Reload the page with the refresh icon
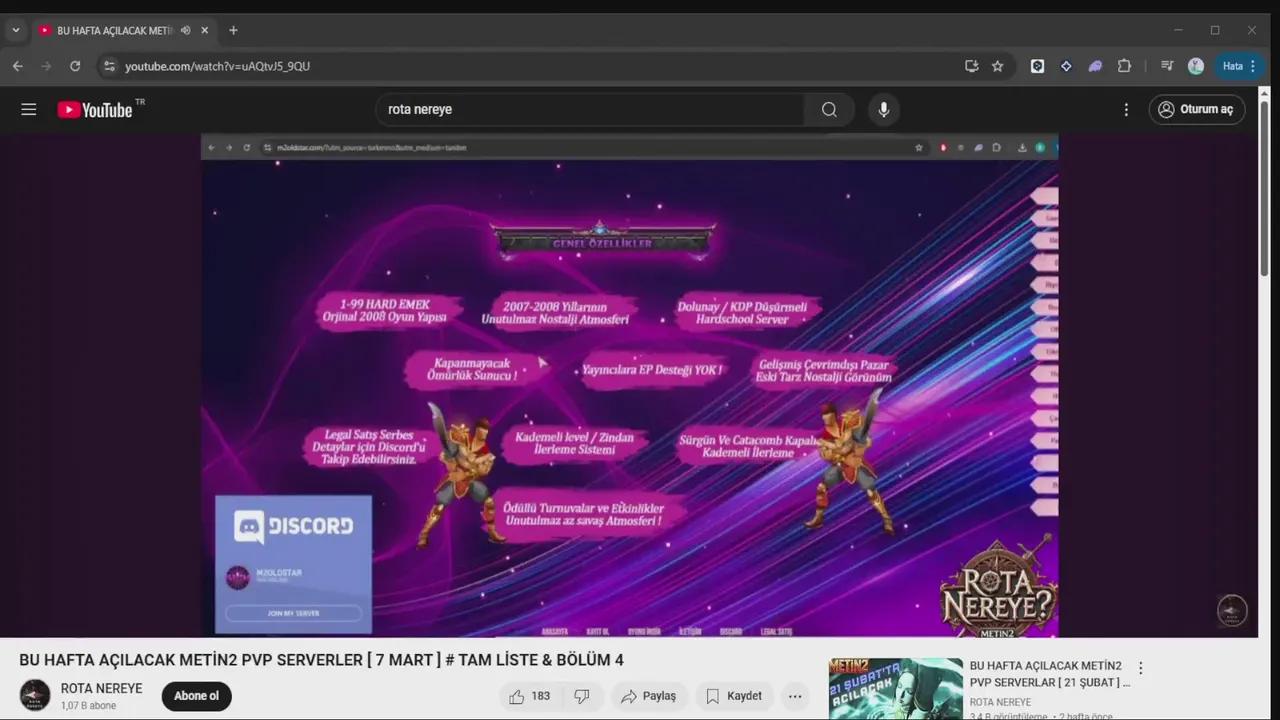 point(75,66)
